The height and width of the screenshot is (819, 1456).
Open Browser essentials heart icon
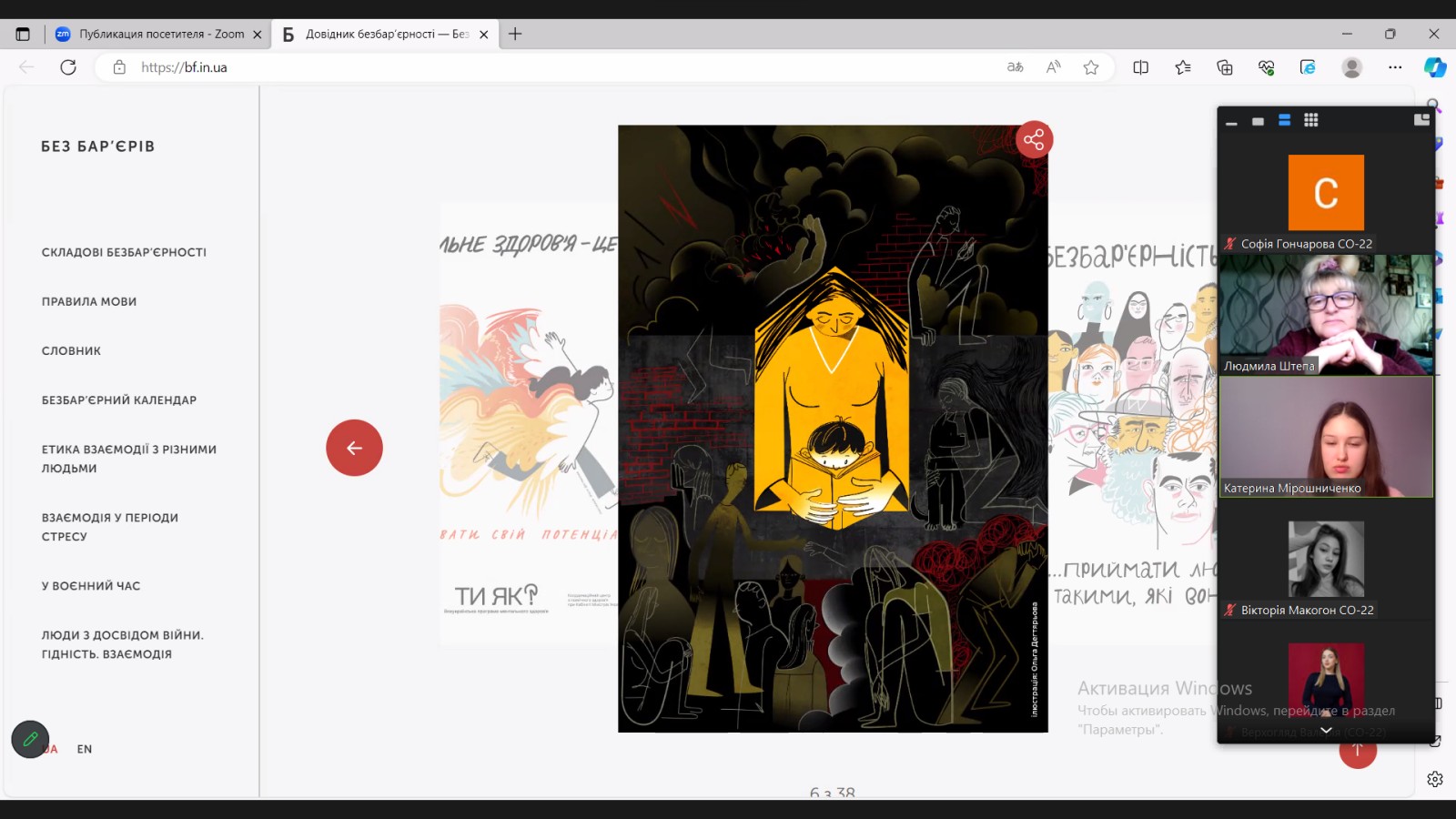point(1266,67)
